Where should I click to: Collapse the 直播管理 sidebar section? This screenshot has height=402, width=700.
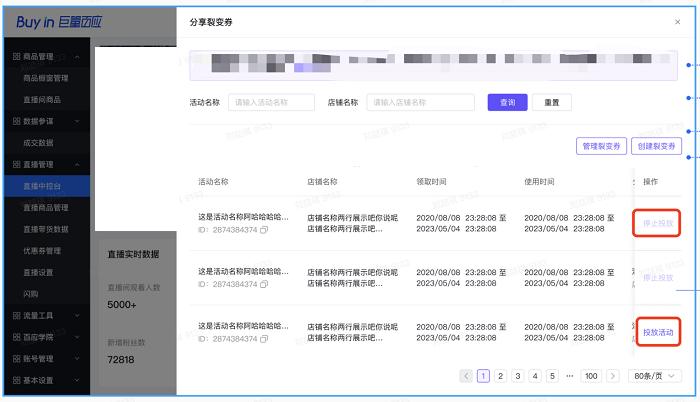(x=77, y=164)
